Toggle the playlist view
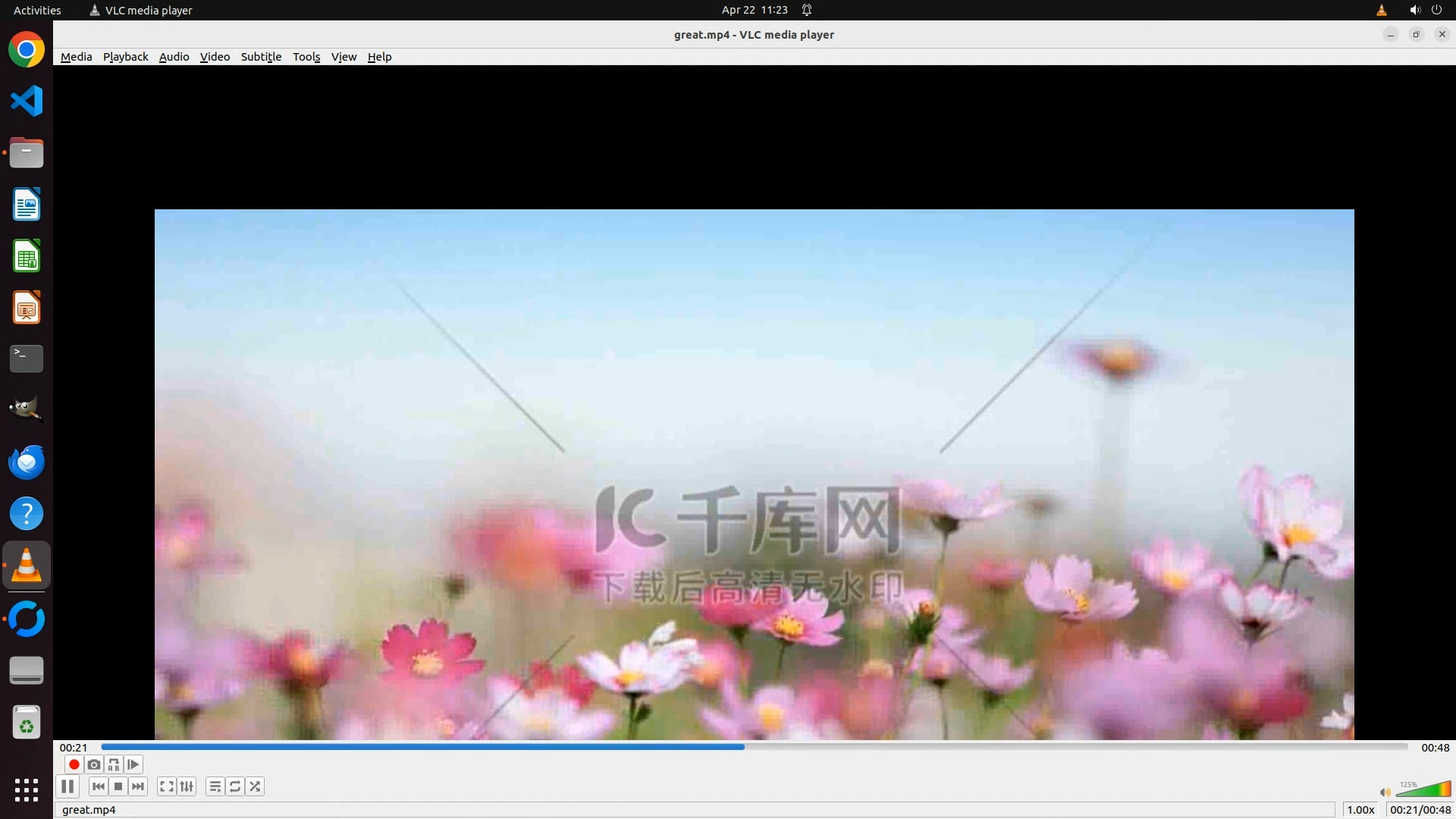 (x=215, y=786)
